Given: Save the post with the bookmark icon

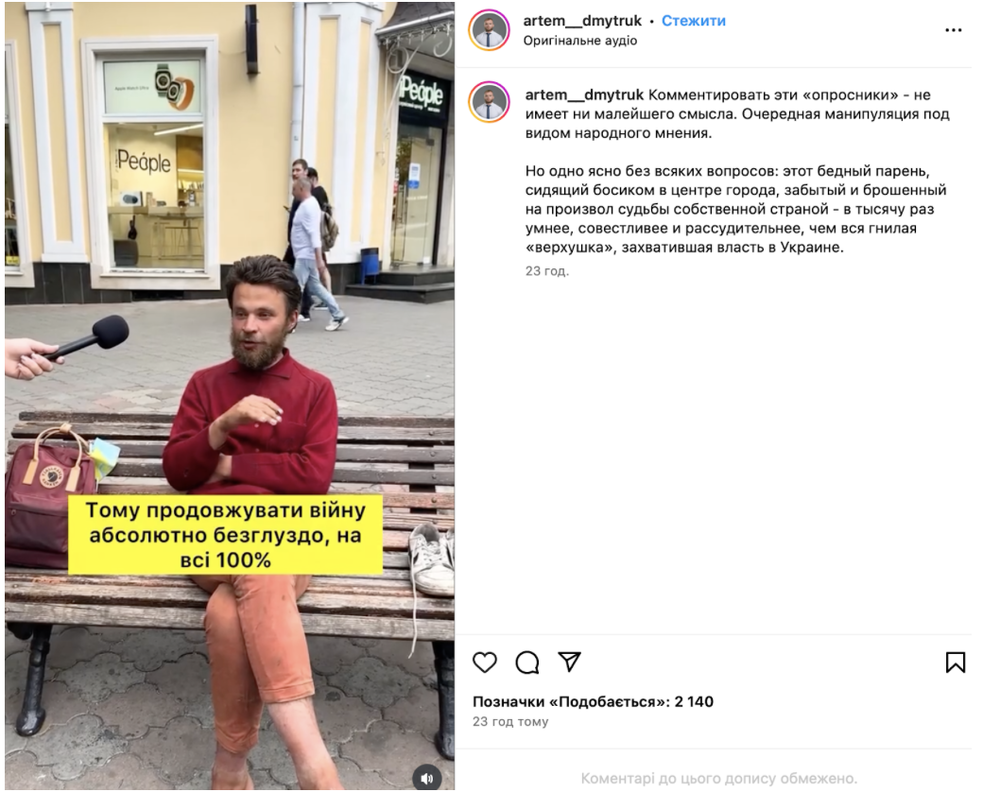Looking at the screenshot, I should (x=955, y=662).
